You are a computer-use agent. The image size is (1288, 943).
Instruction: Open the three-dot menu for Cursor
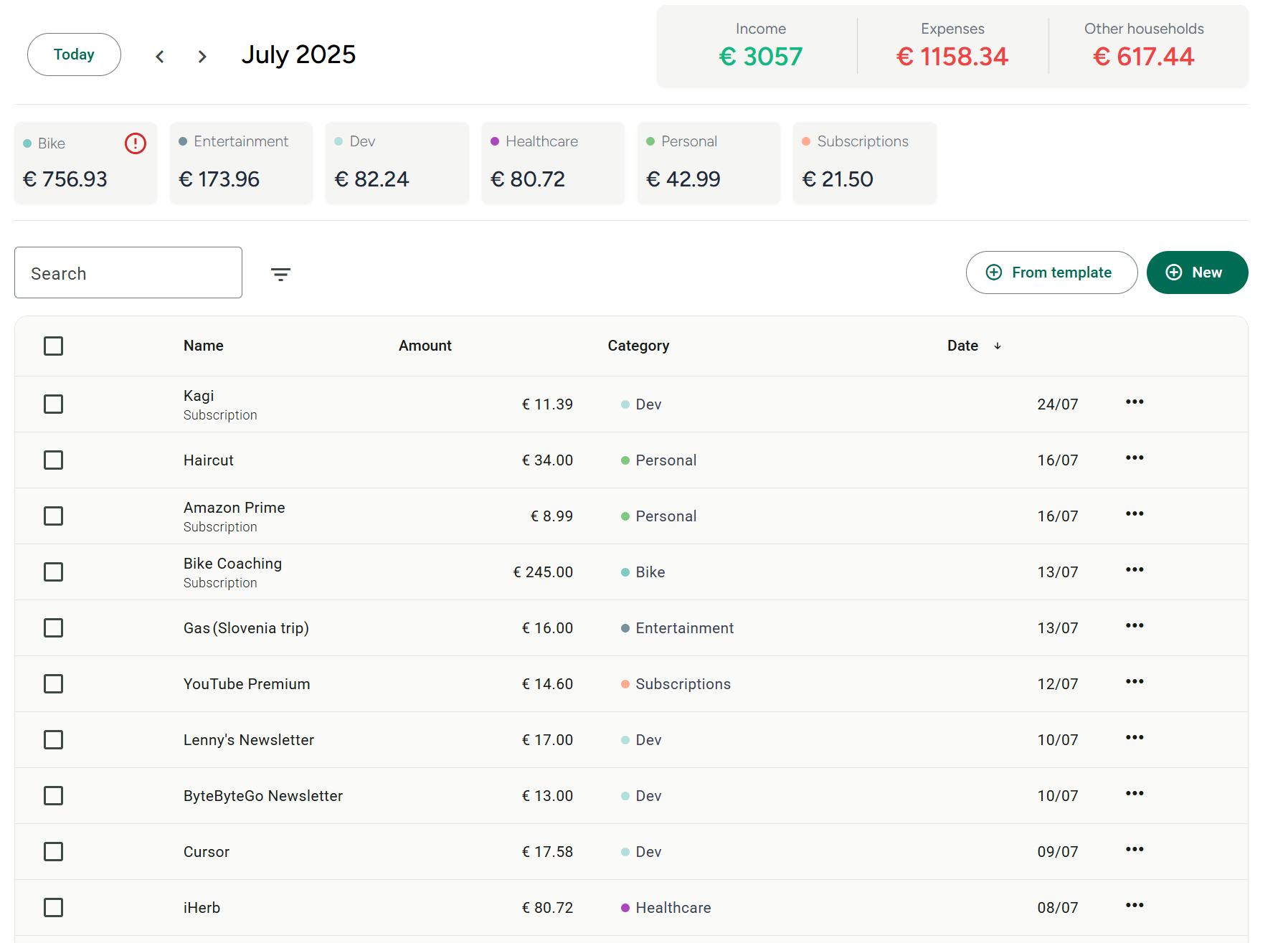[1134, 850]
